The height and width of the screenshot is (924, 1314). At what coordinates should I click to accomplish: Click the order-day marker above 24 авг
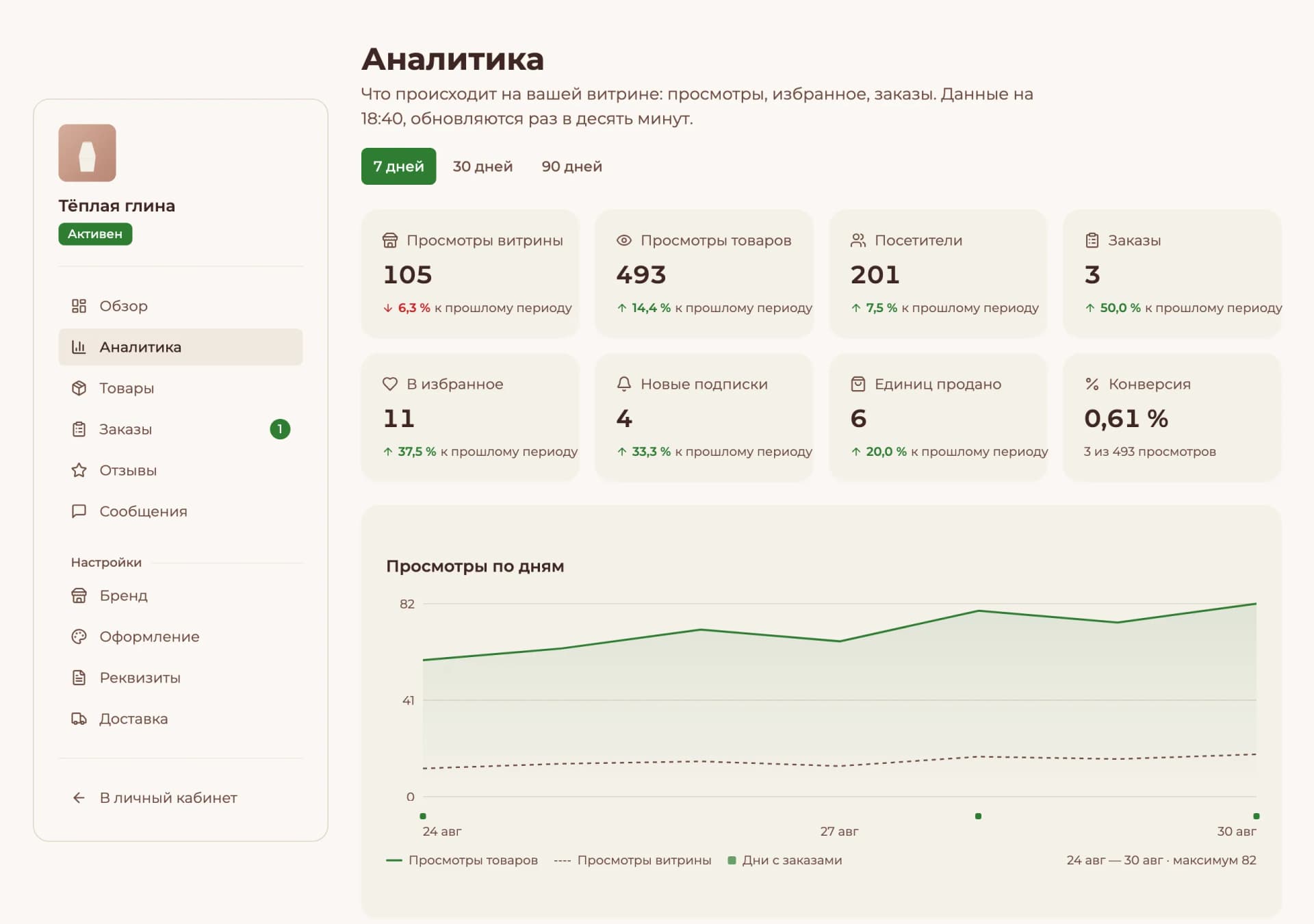pos(423,816)
